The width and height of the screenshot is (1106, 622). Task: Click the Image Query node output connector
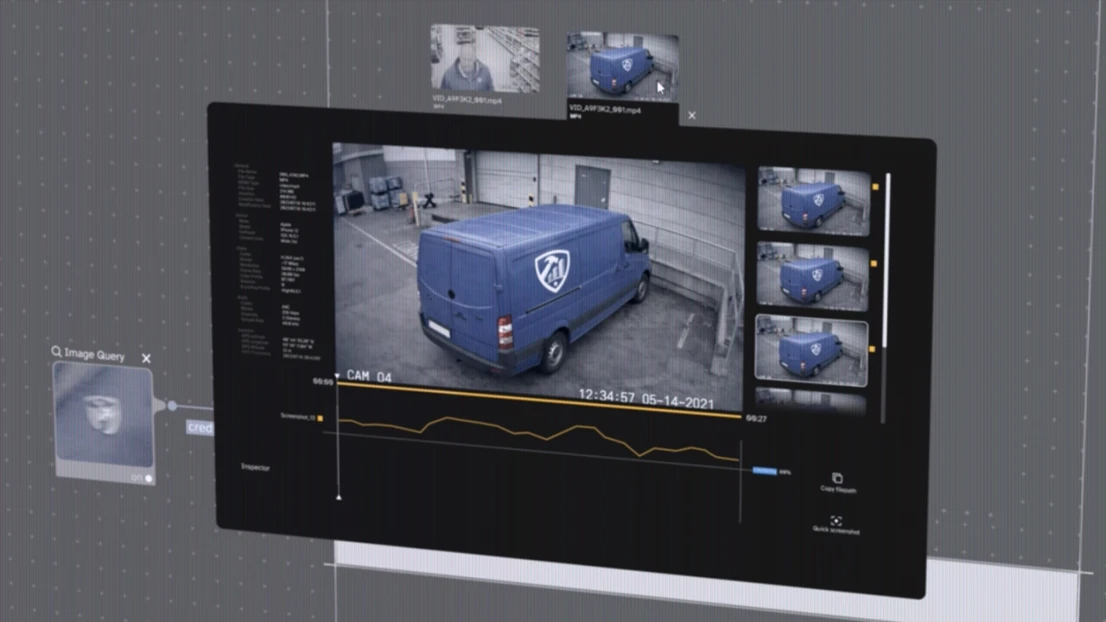(171, 406)
